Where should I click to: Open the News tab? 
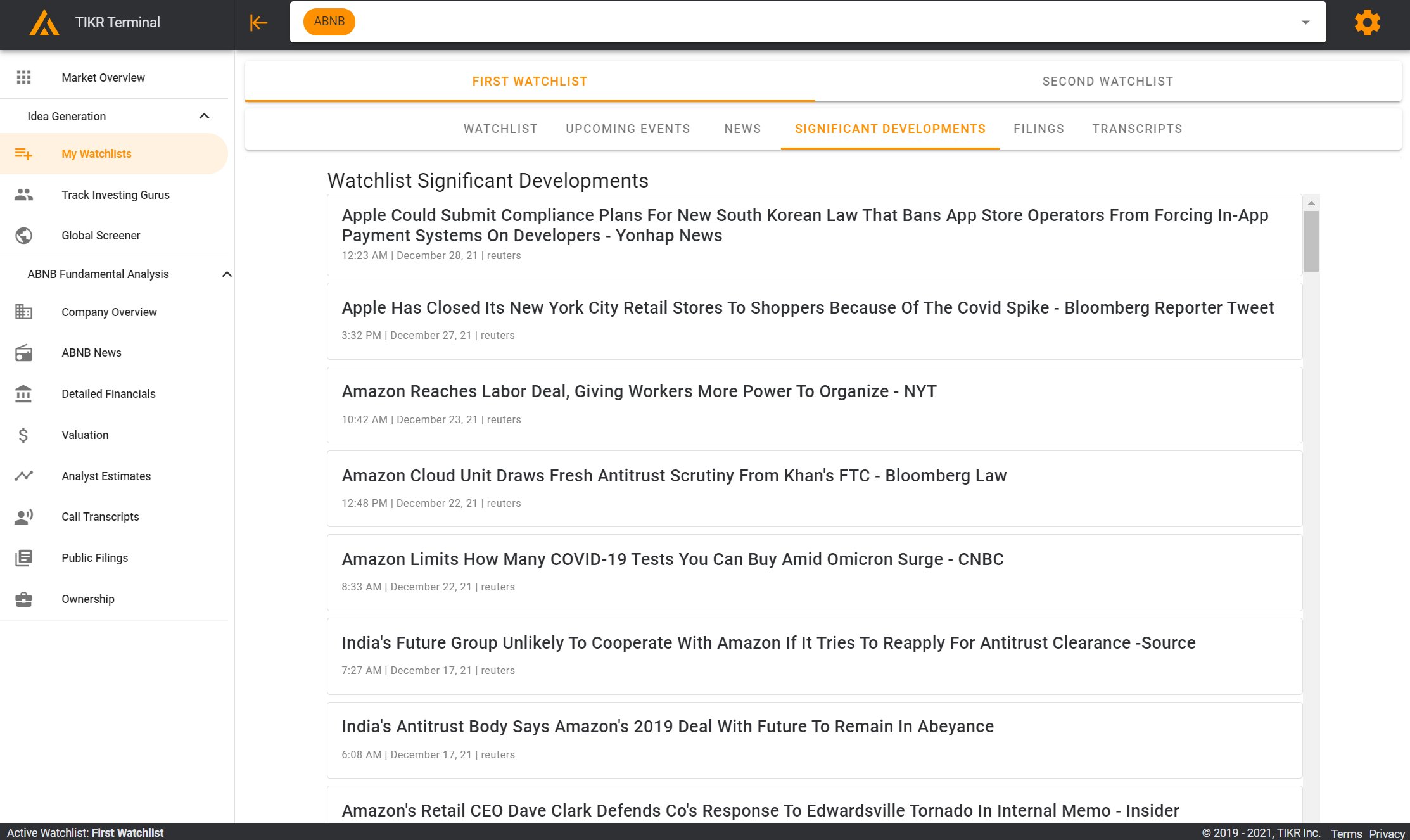click(742, 129)
